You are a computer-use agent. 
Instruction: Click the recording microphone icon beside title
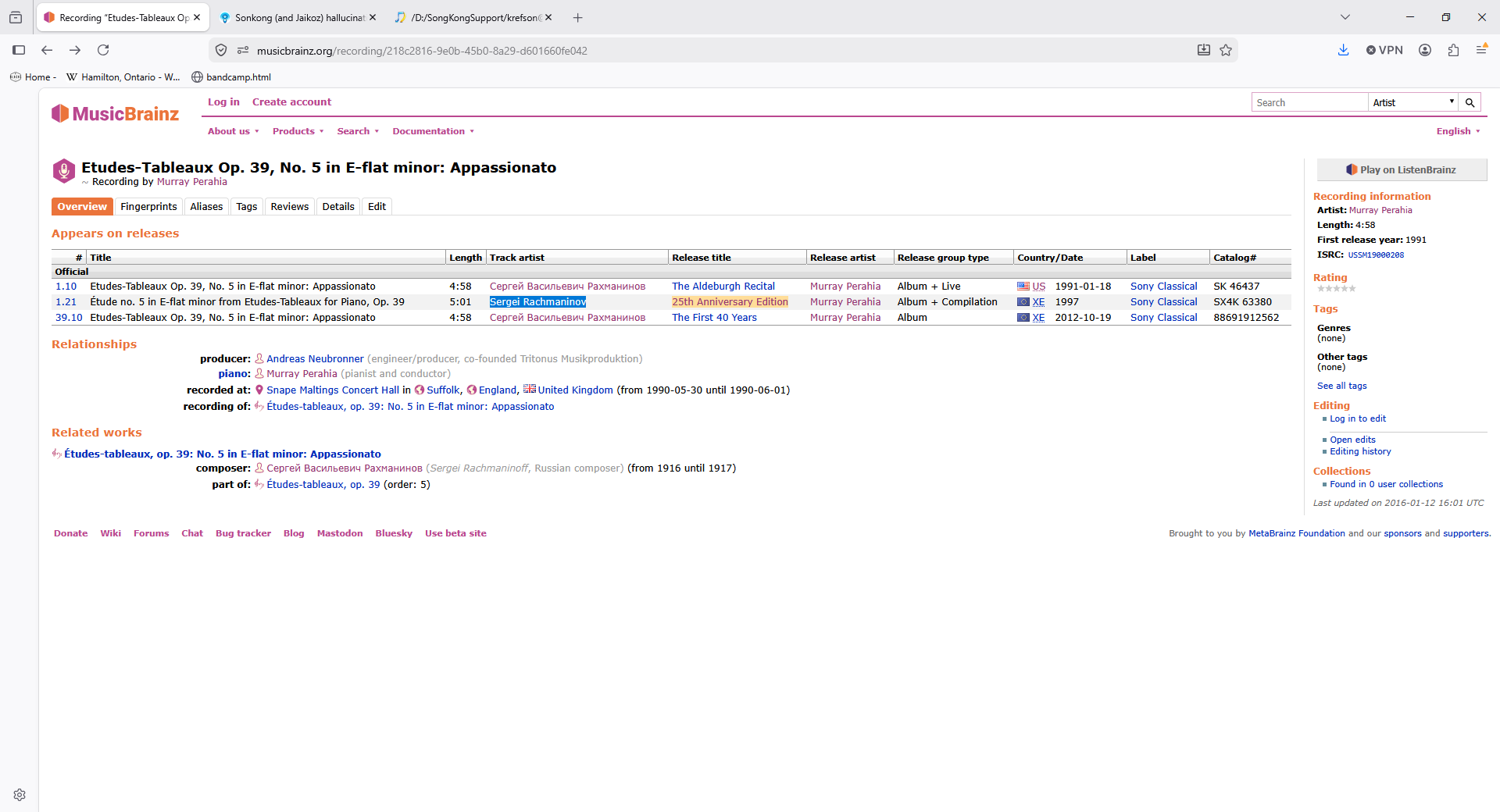63,170
